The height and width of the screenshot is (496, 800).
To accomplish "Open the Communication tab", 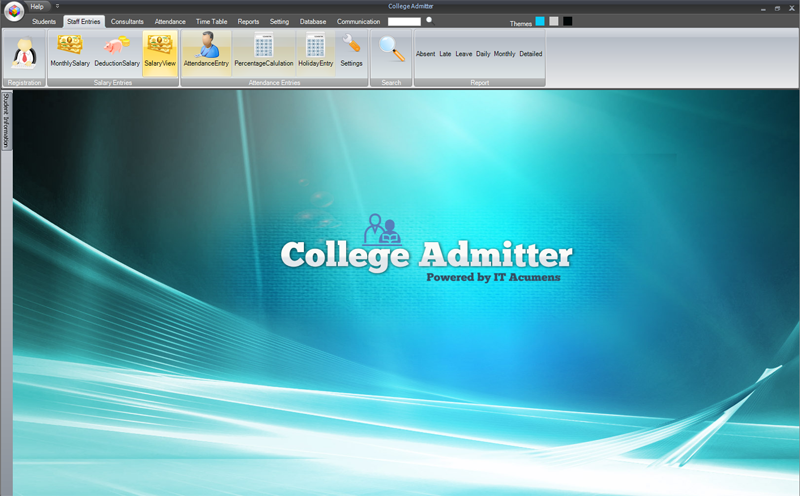I will [x=358, y=21].
